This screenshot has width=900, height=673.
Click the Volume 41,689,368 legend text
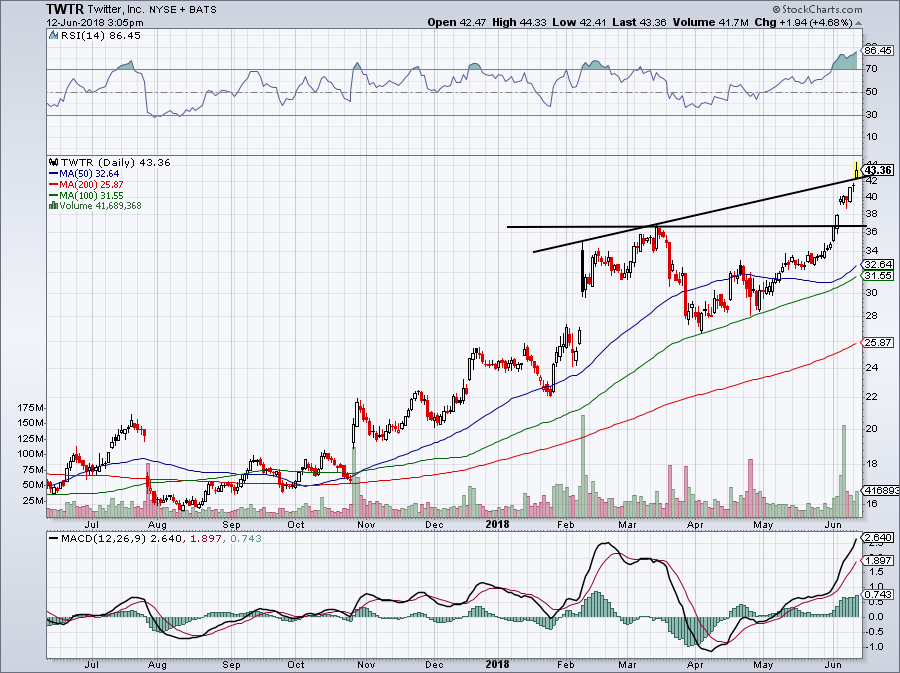point(100,206)
